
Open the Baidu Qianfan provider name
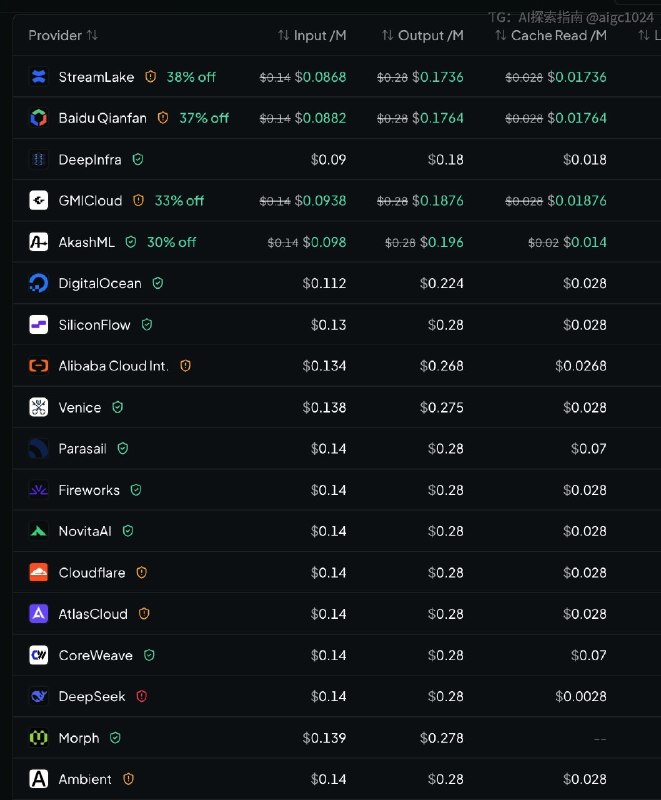click(x=103, y=118)
